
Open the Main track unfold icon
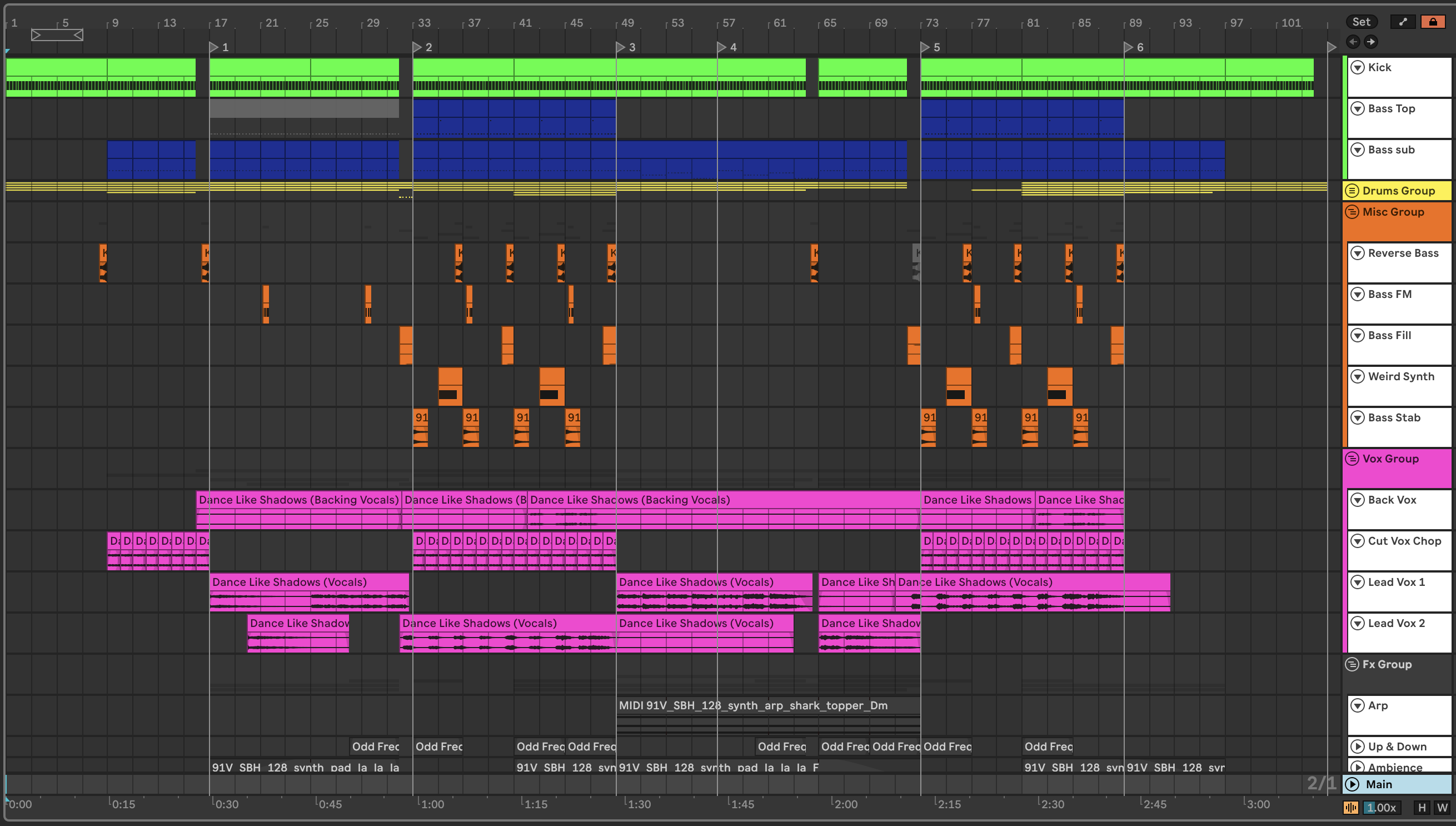click(1352, 784)
